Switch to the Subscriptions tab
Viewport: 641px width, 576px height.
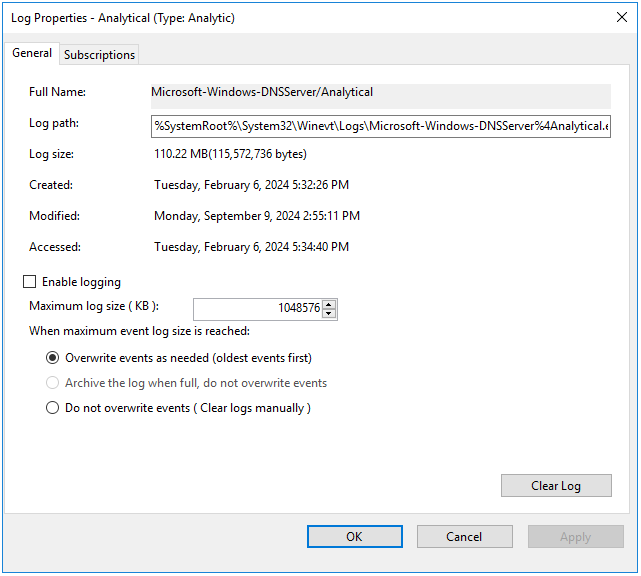click(99, 55)
